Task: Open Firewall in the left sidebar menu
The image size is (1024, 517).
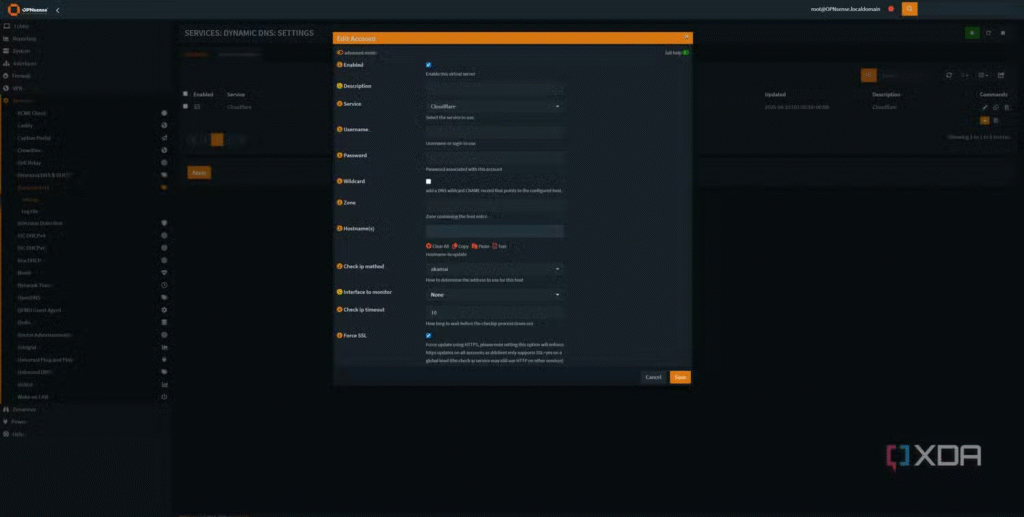Action: (21, 75)
